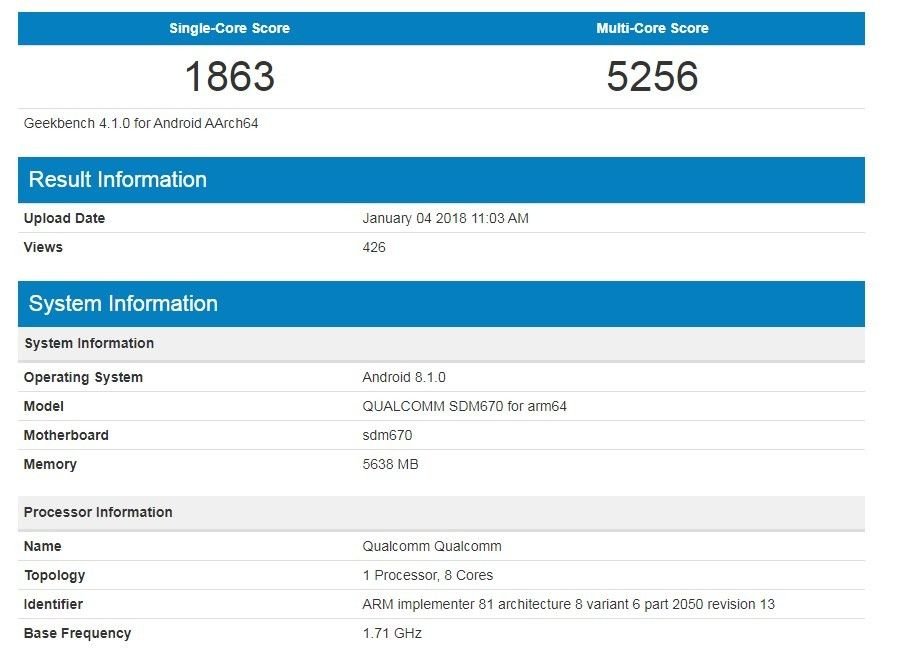Select QUALCOMM SDM670 for arm64 value

click(465, 406)
